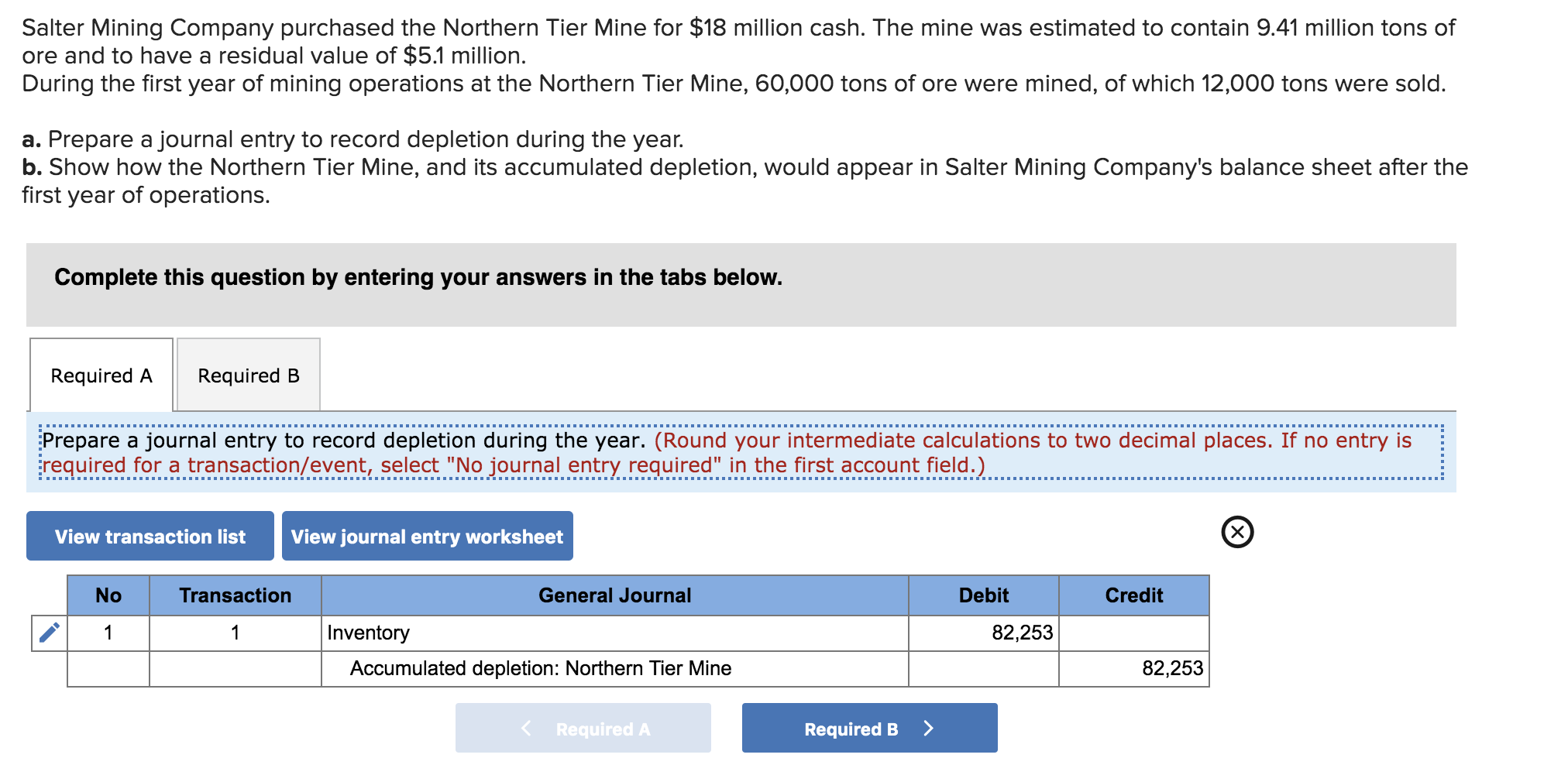Viewport: 1568px width, 782px height.
Task: Click the Transaction column header
Action: pyautogui.click(x=235, y=595)
